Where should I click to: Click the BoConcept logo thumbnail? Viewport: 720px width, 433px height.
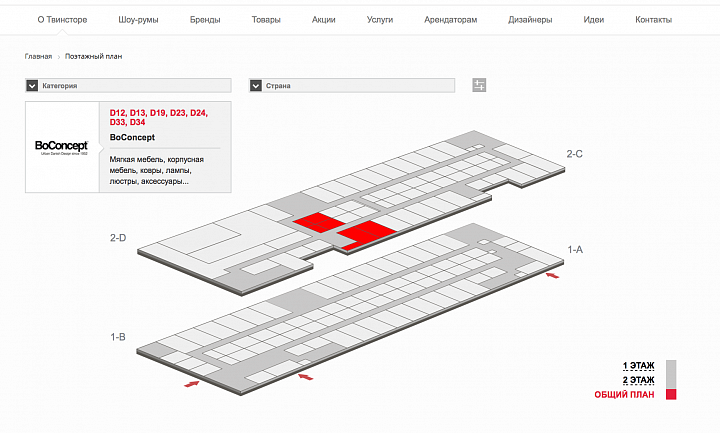coord(62,147)
